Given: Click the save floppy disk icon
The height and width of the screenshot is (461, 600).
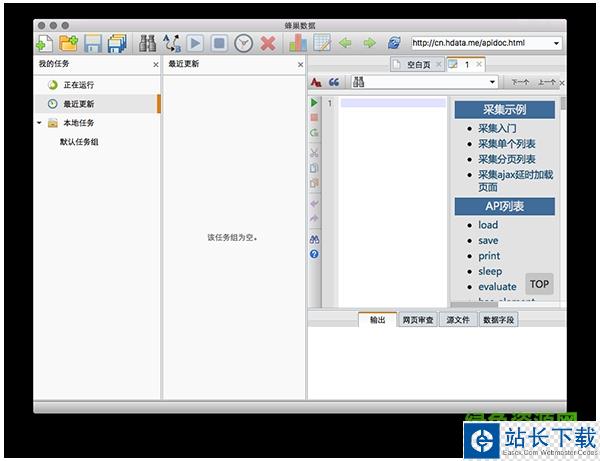Looking at the screenshot, I should coord(93,43).
